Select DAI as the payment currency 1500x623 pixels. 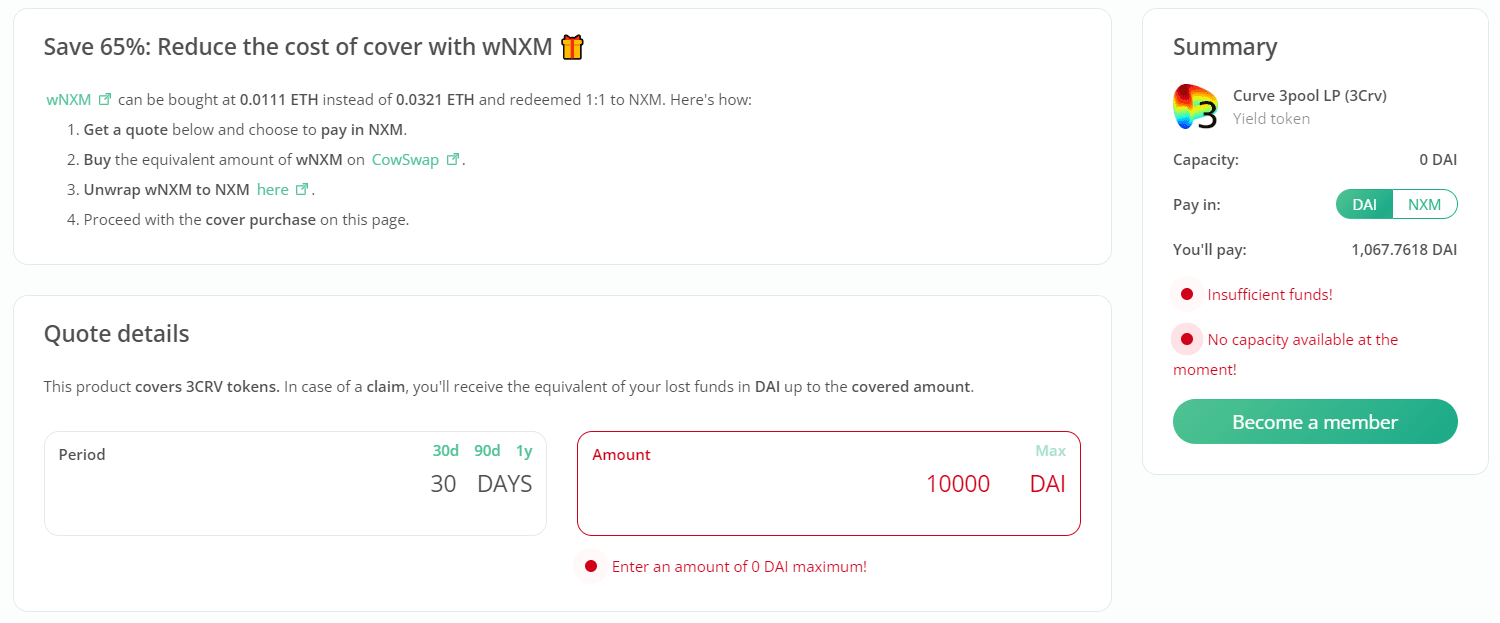click(1364, 204)
